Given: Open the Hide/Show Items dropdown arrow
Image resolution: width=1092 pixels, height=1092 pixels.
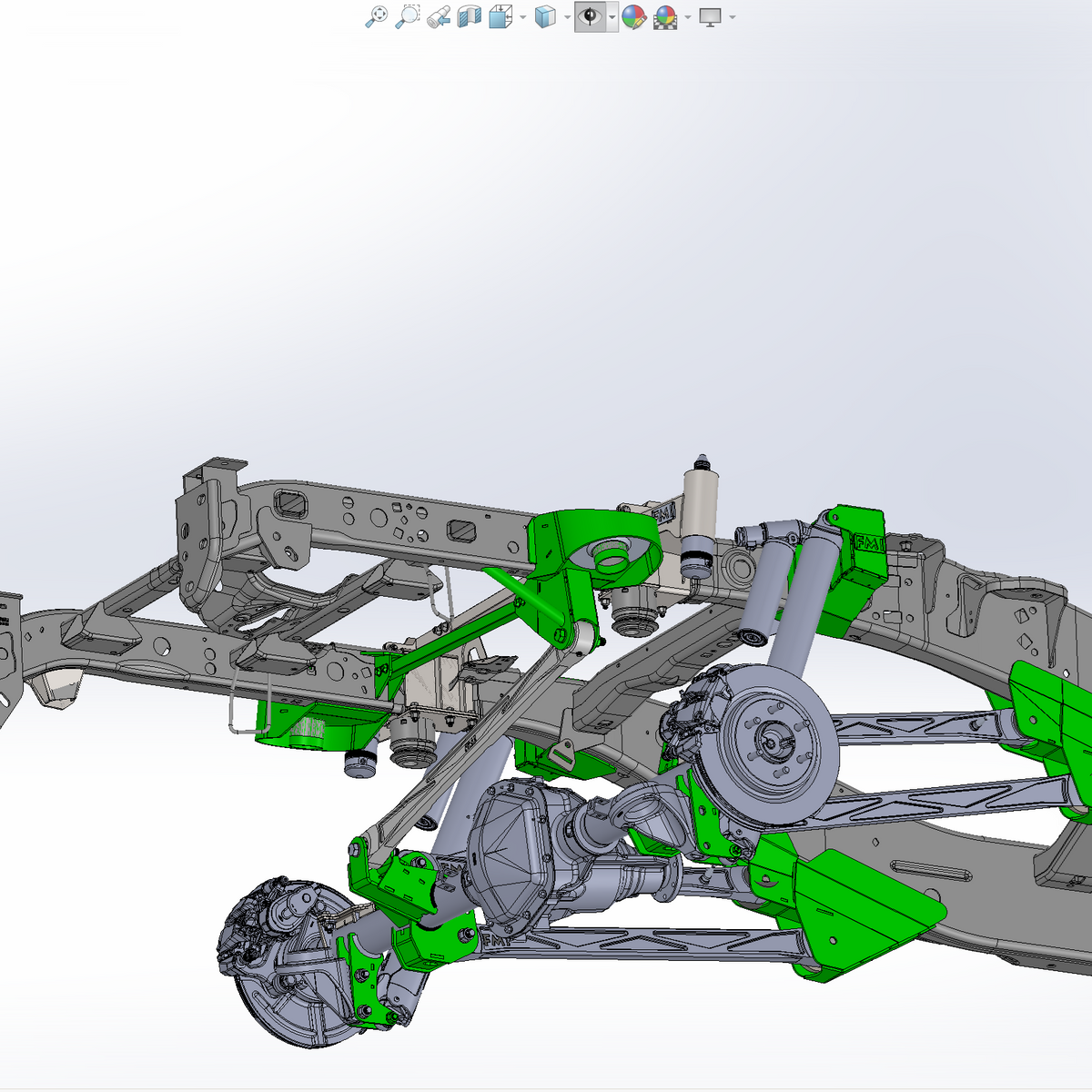Looking at the screenshot, I should [612, 17].
